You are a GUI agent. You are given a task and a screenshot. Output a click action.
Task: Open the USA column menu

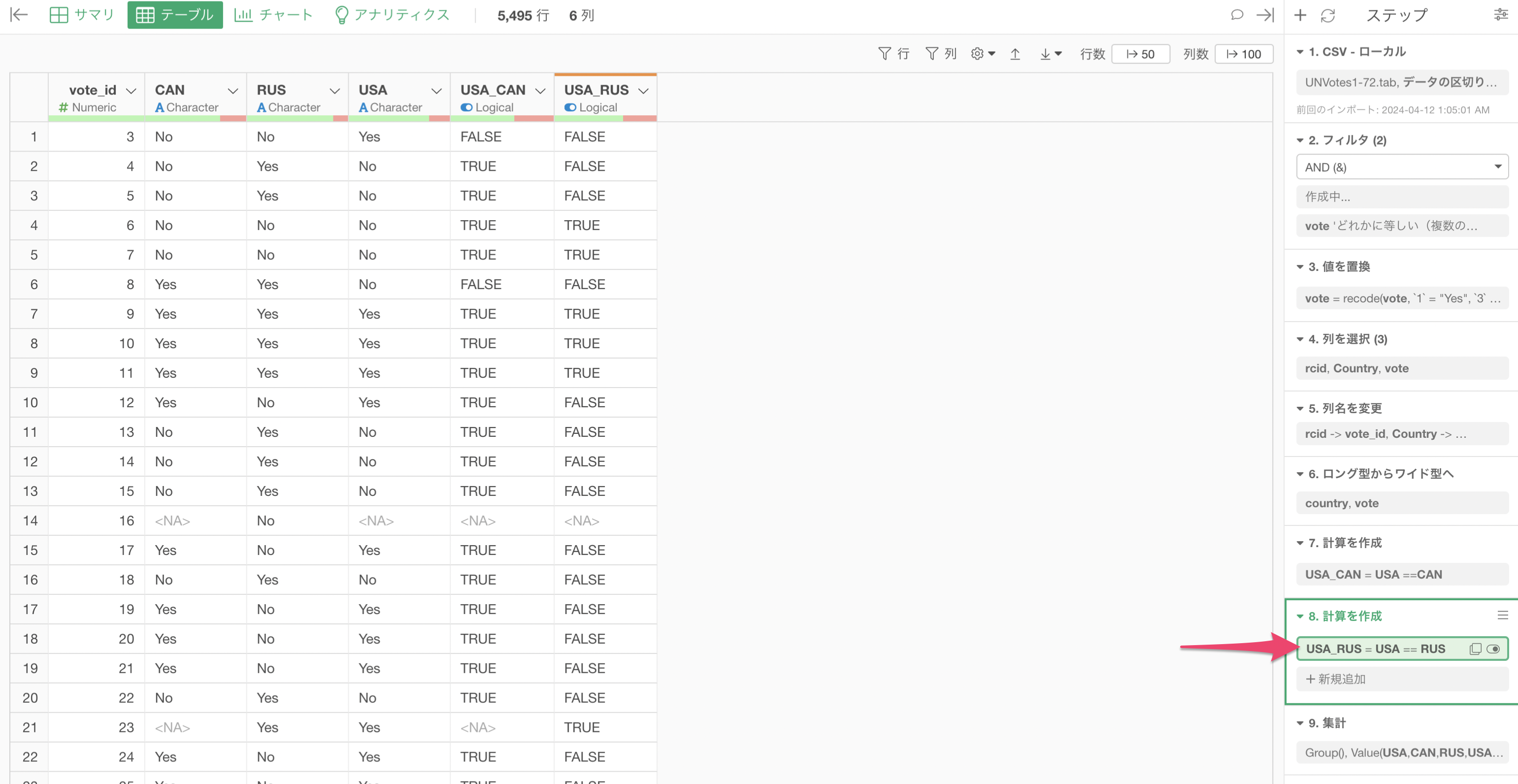click(437, 91)
